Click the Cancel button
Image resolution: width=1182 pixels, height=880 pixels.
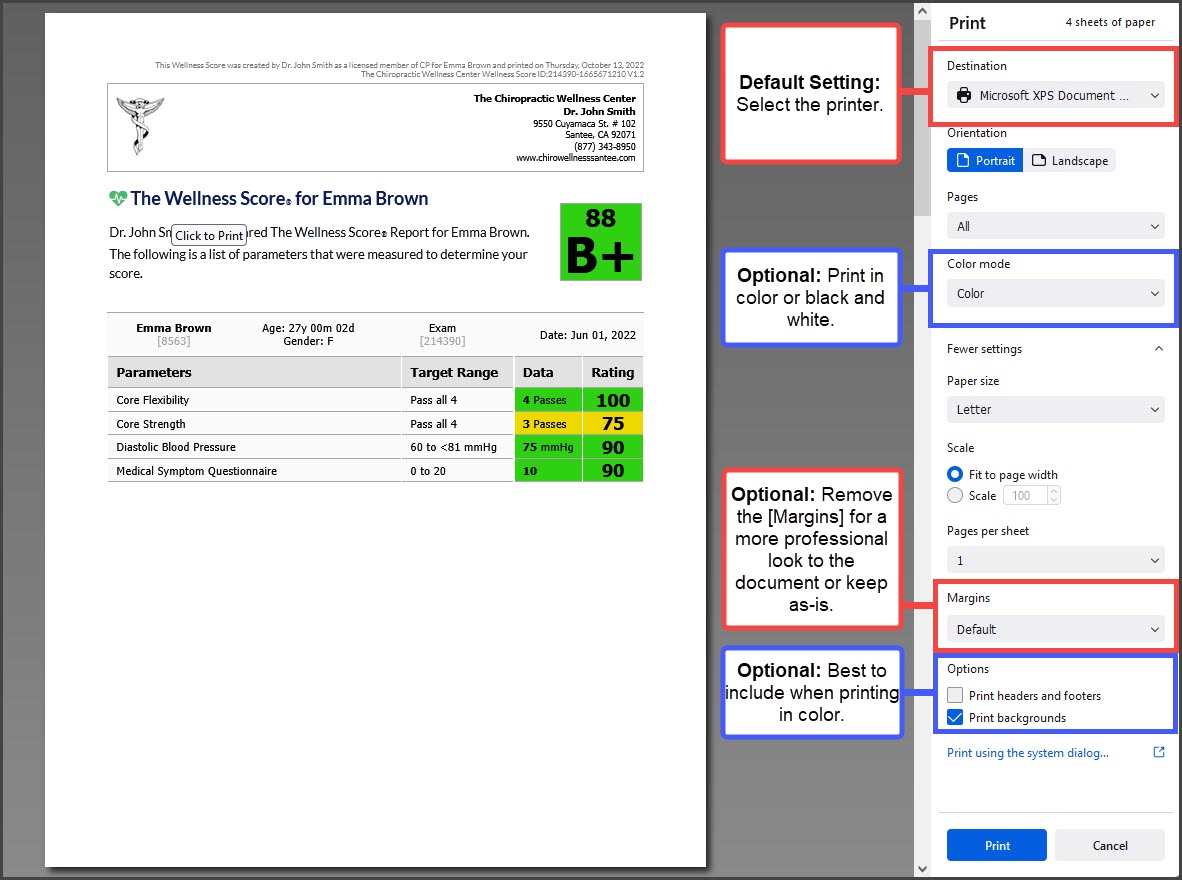pyautogui.click(x=1110, y=845)
